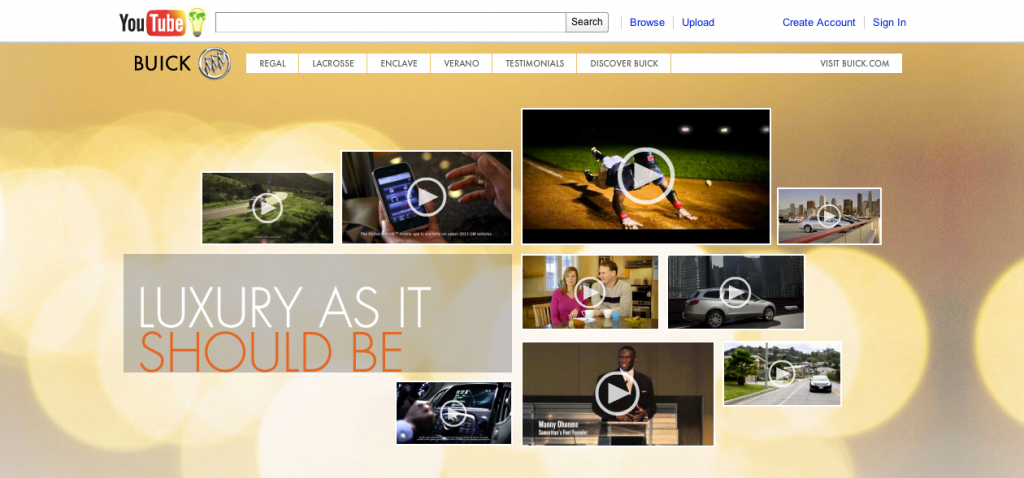Play the green hillside road video
This screenshot has width=1024, height=478.
[x=267, y=208]
